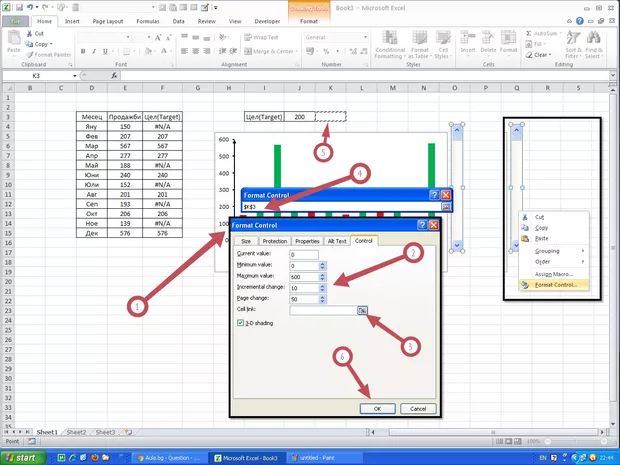620x465 pixels.
Task: Step the Maximum value spinner
Action: pyautogui.click(x=323, y=277)
